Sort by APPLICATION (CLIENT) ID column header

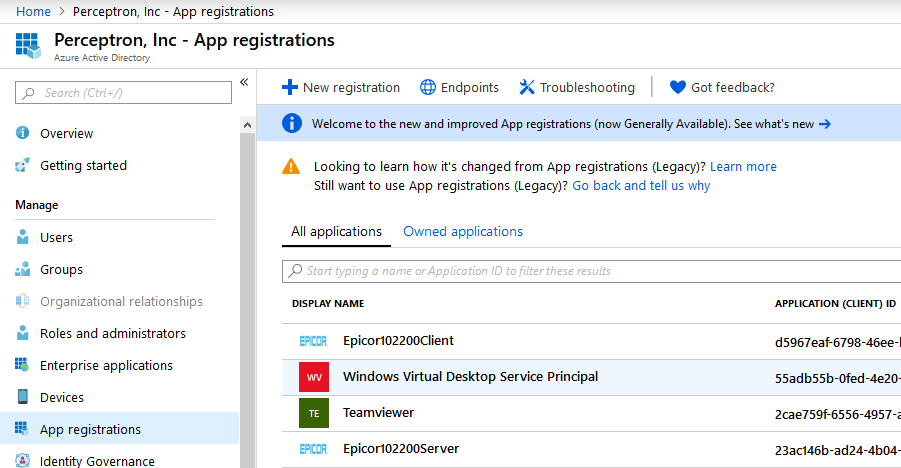point(835,304)
